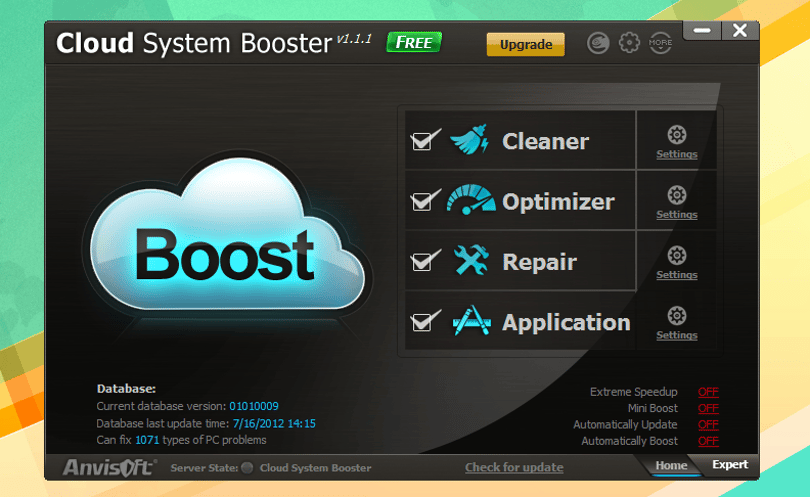The height and width of the screenshot is (497, 810).
Task: Enable Automatically Boost OFF toggle
Action: click(x=708, y=441)
